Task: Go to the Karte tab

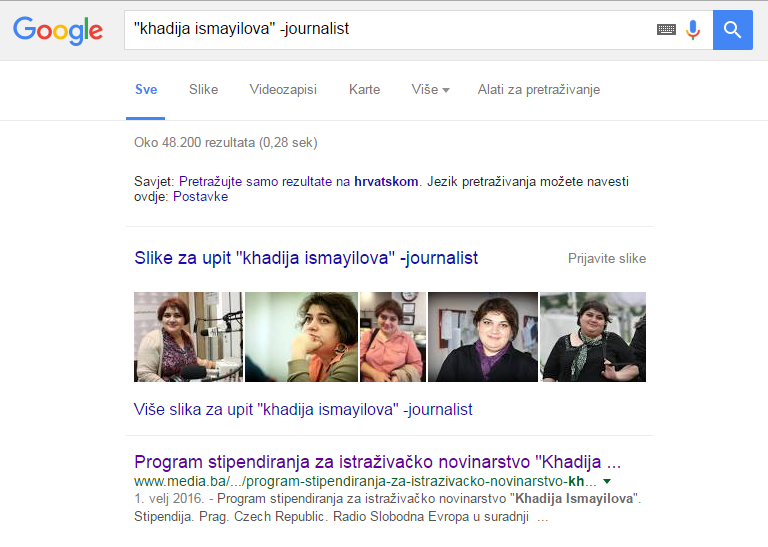Action: pyautogui.click(x=364, y=90)
